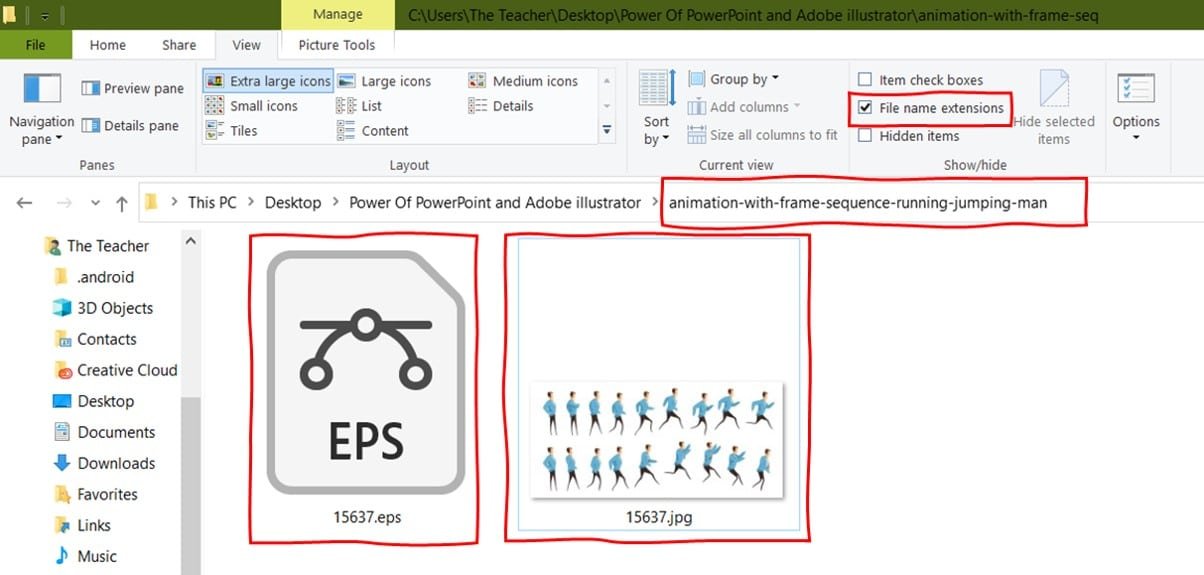
Task: Click the 15637.jpg file name
Action: coord(657,518)
